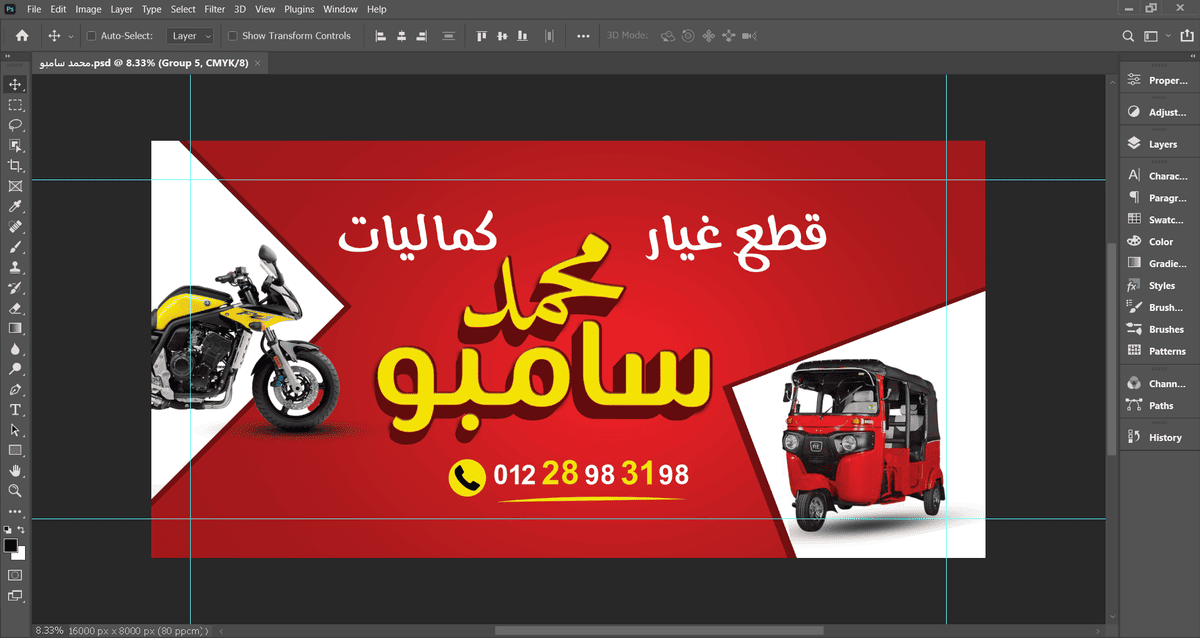Click the Home icon in options bar

pyautogui.click(x=22, y=36)
